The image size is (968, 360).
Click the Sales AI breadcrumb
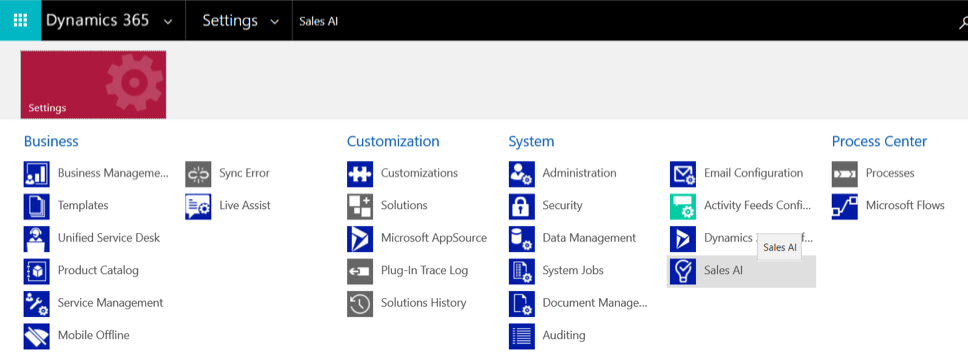(319, 22)
